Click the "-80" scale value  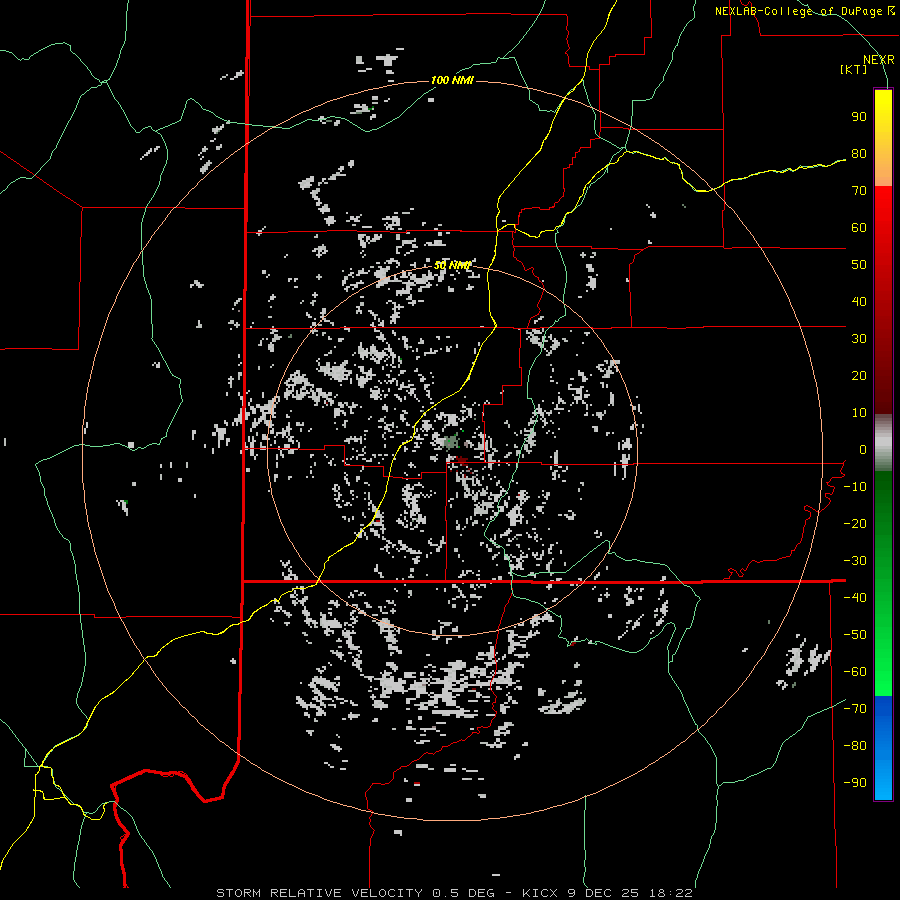pyautogui.click(x=855, y=746)
